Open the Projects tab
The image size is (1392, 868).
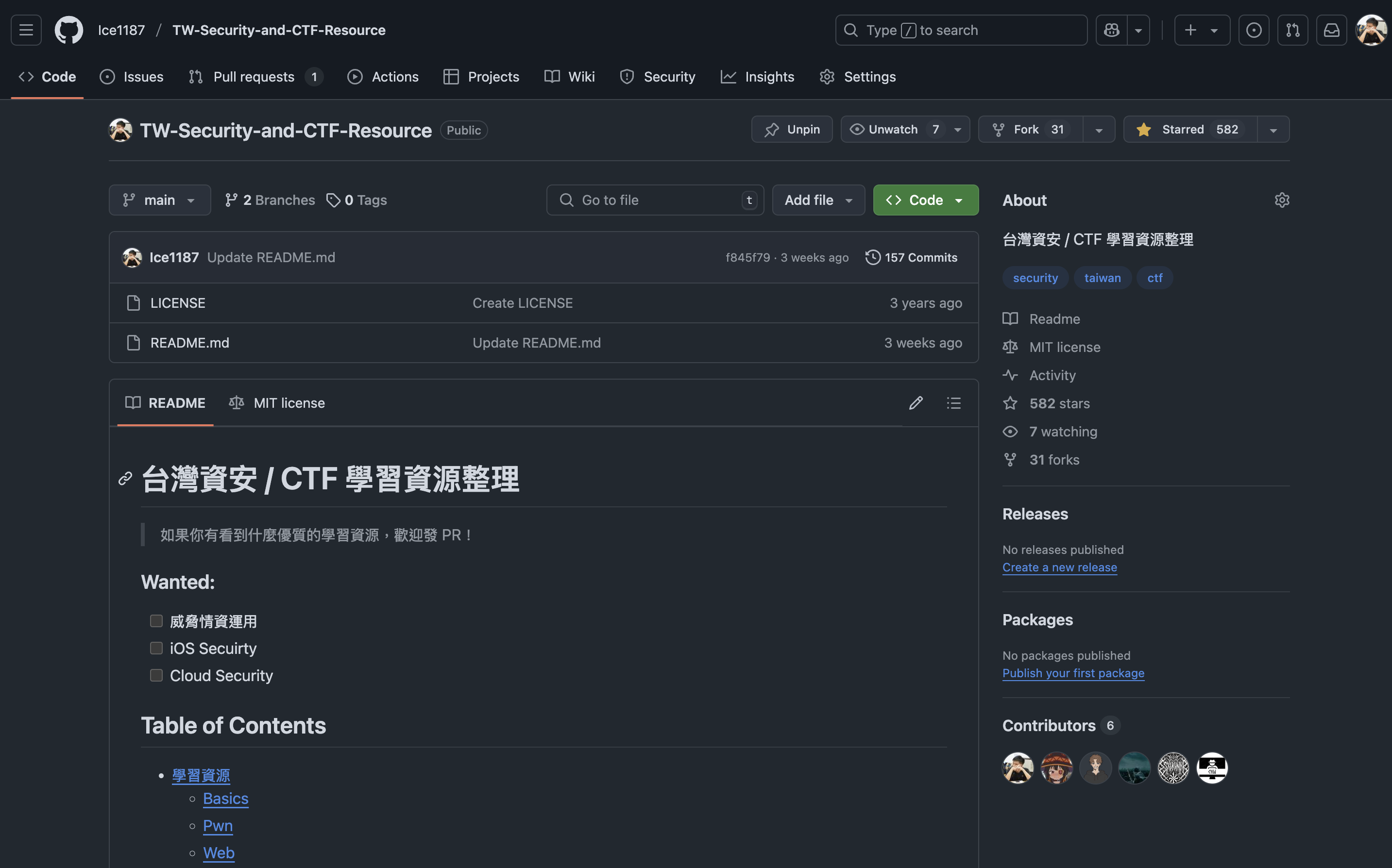481,76
